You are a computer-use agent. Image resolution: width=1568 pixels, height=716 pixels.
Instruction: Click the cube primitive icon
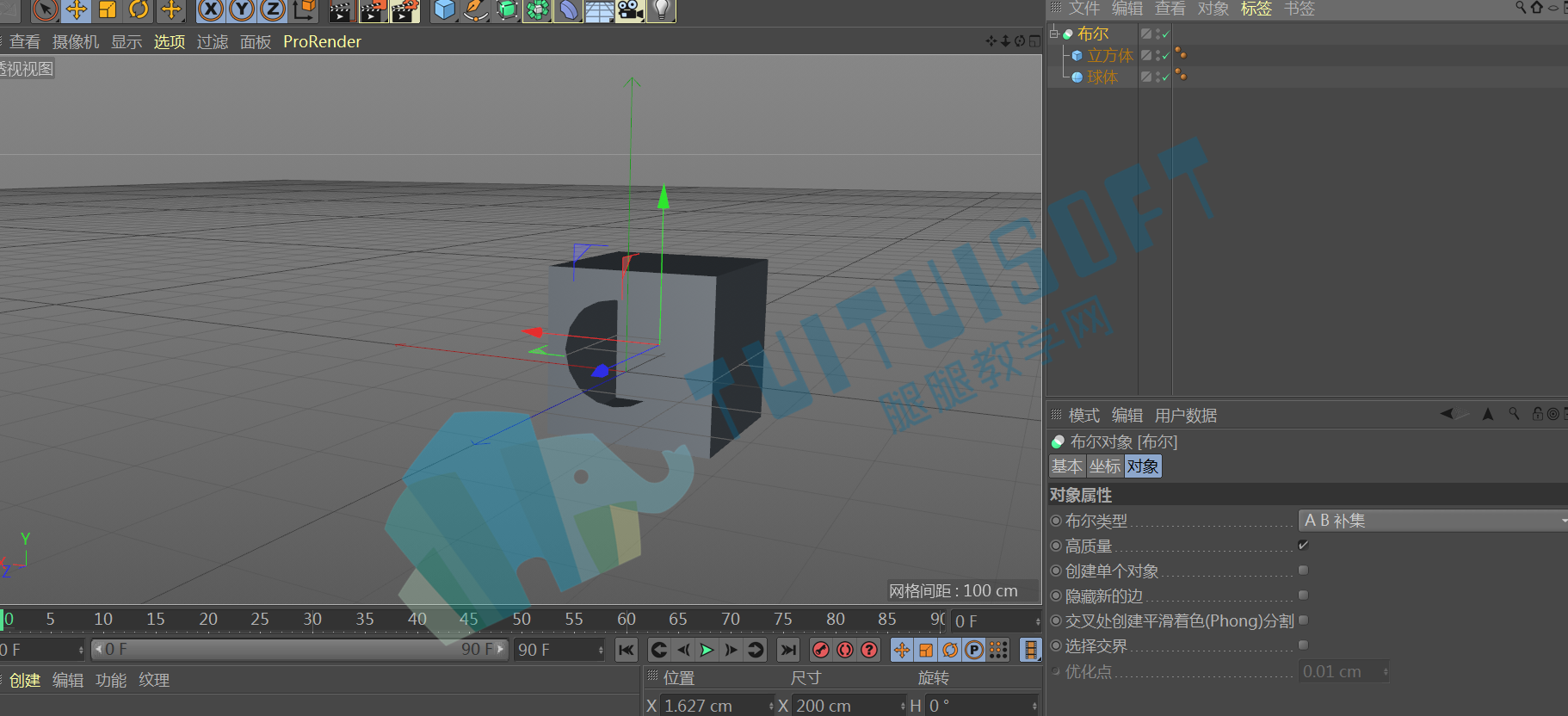coord(445,10)
